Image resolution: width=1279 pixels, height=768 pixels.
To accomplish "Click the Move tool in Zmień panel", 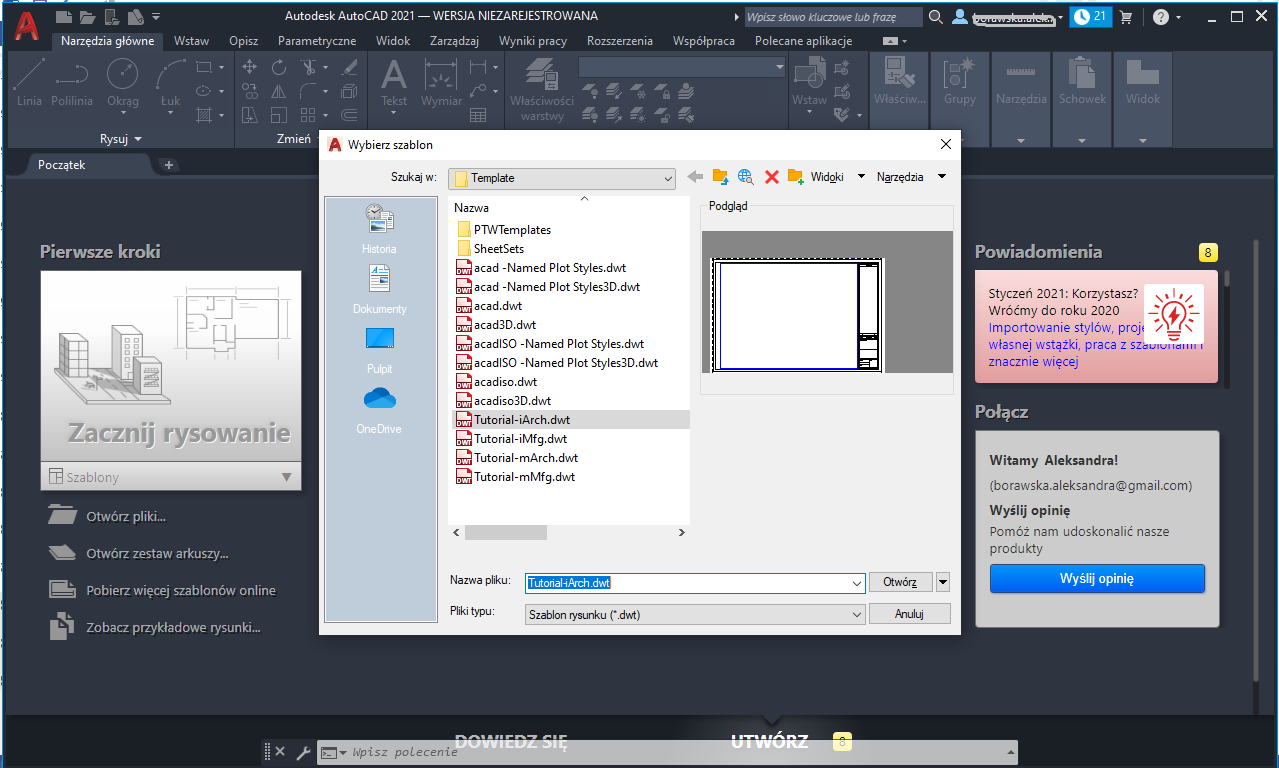I will tap(250, 67).
